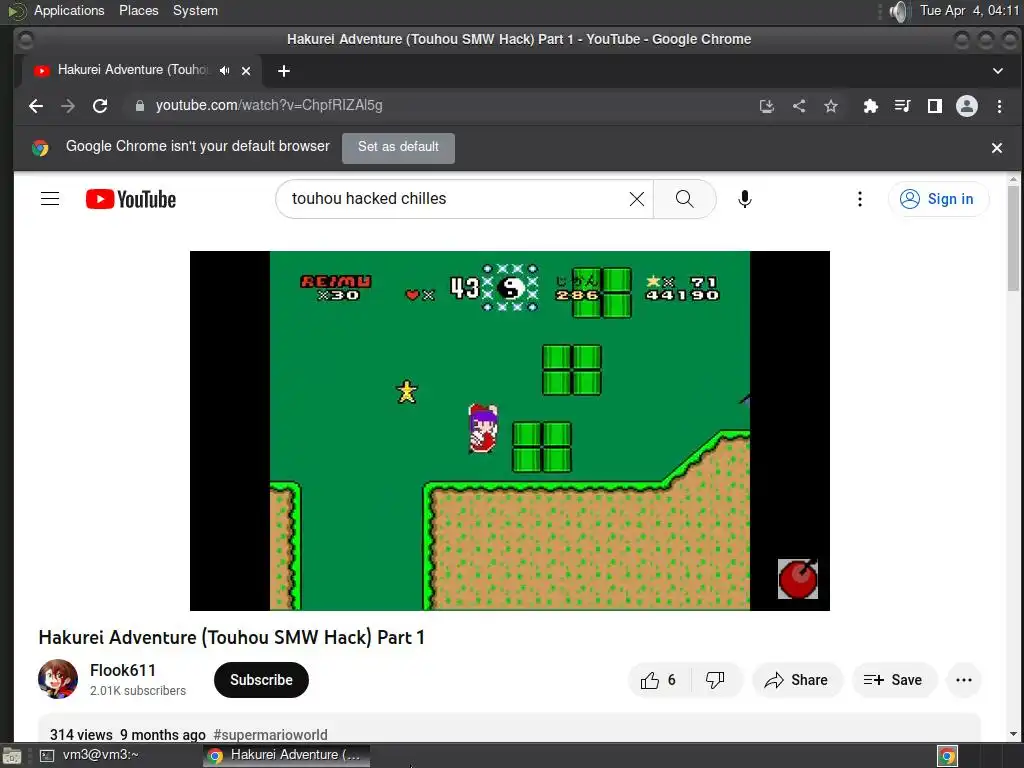Click Set as default button
Image resolution: width=1024 pixels, height=768 pixels.
[398, 147]
